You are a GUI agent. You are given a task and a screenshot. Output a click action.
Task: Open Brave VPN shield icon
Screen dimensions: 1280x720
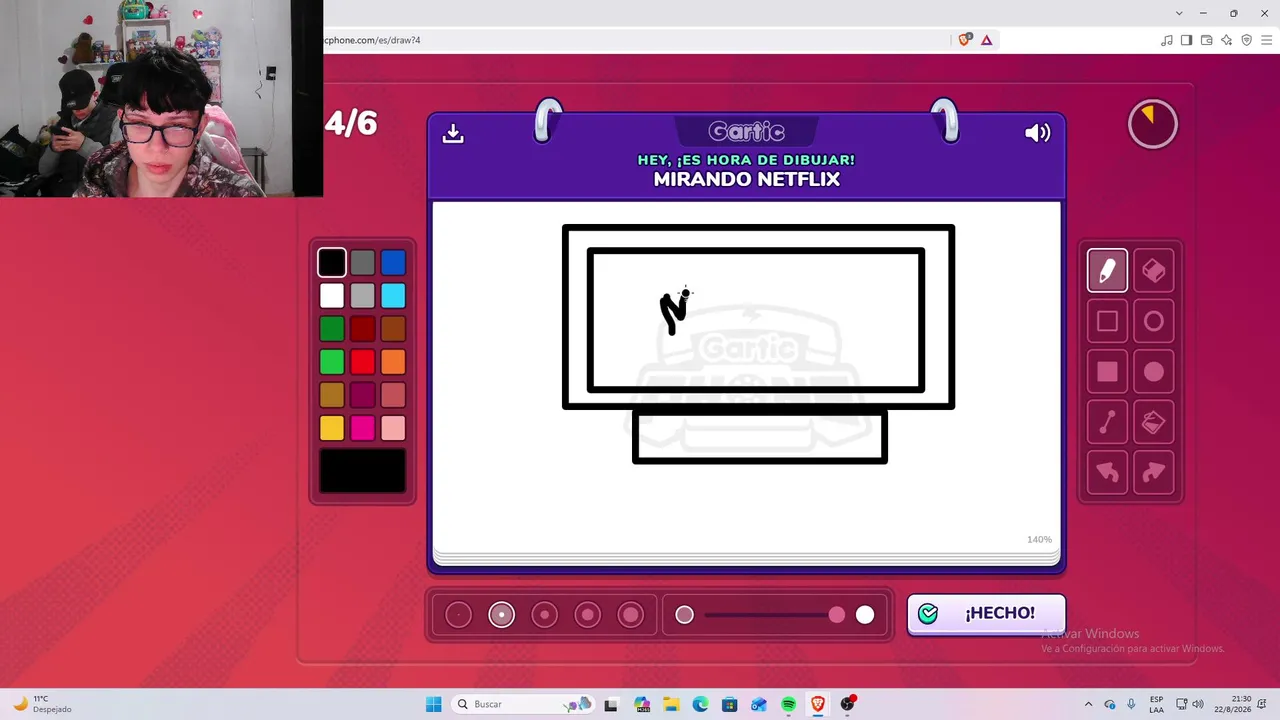pos(1247,40)
